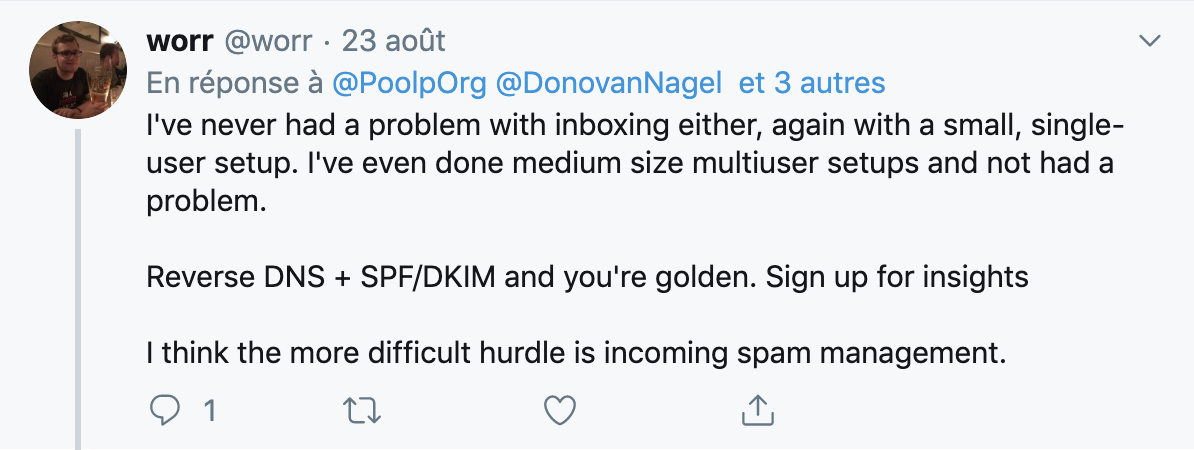This screenshot has height=450, width=1194.
Task: Click the reply count number 1
Action: [210, 412]
